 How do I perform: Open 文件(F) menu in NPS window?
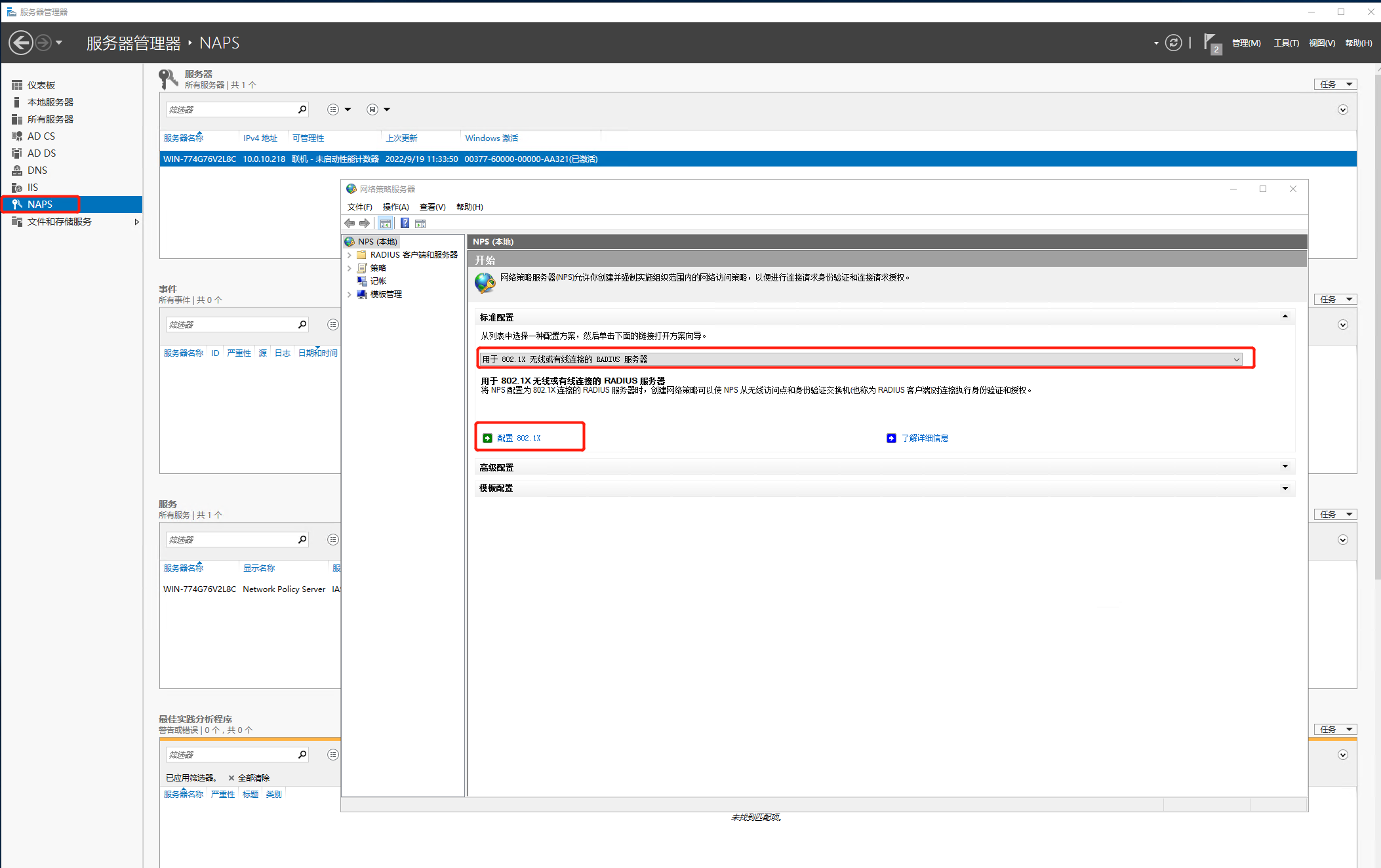pyautogui.click(x=359, y=207)
